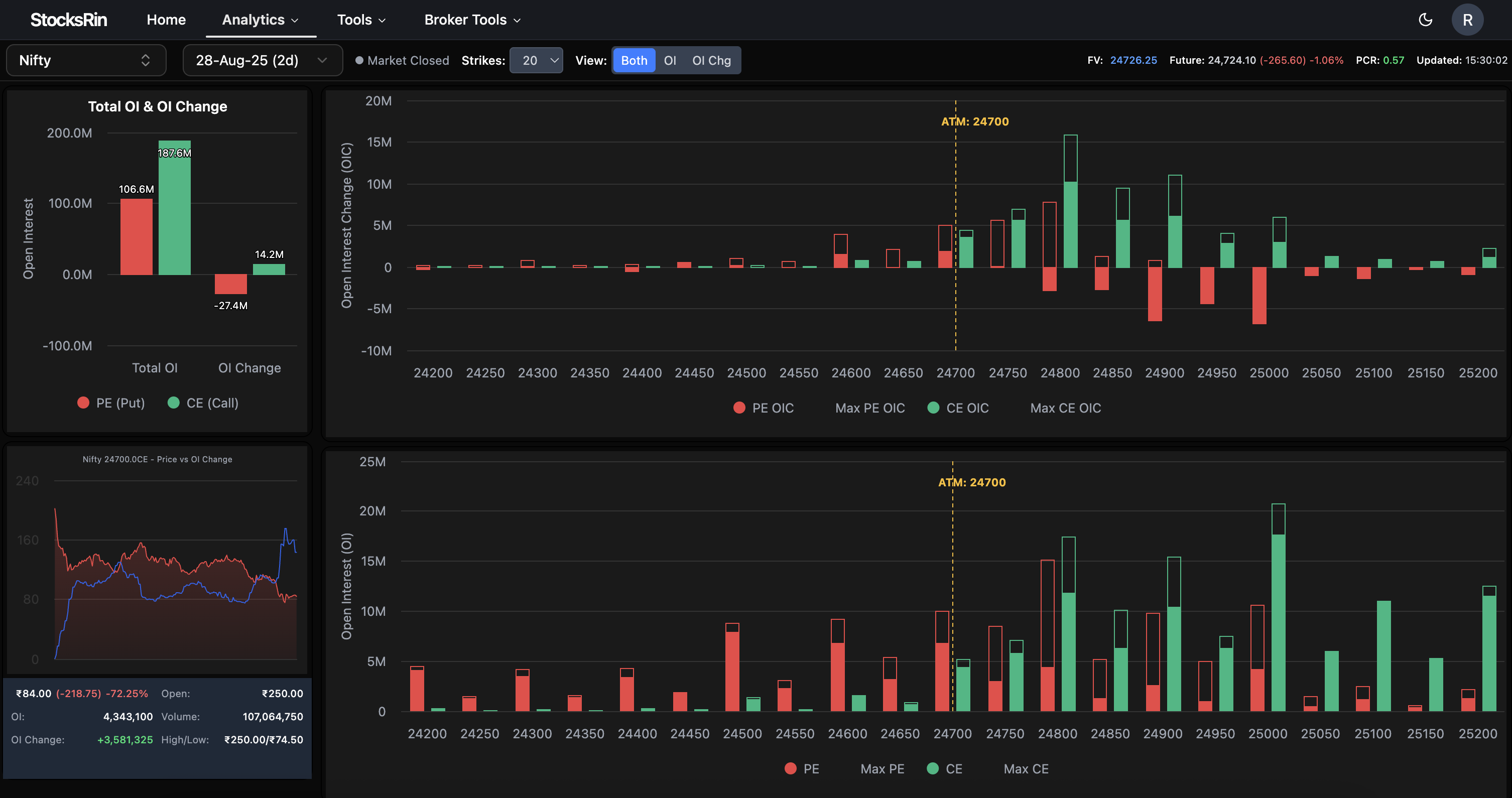The width and height of the screenshot is (1512, 798).
Task: Click the OI Change value +3,581,325
Action: click(x=125, y=740)
